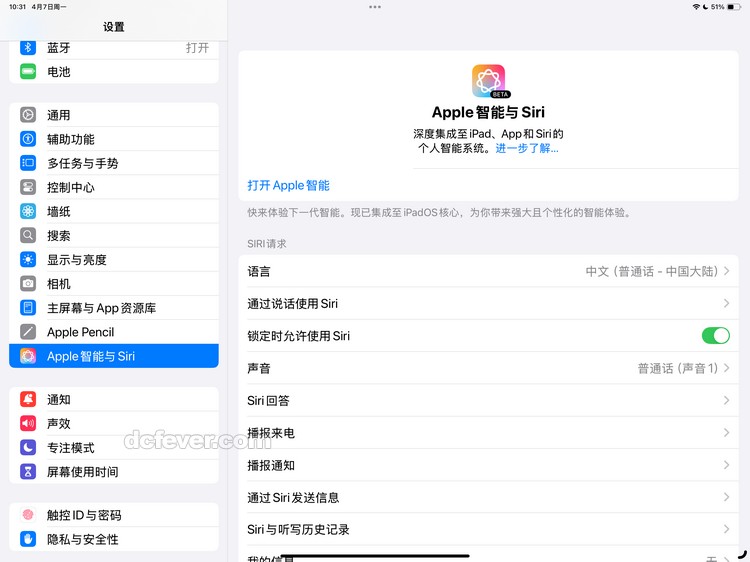Image resolution: width=750 pixels, height=562 pixels.
Task: Open 屏幕使用时间 settings
Action: (114, 472)
